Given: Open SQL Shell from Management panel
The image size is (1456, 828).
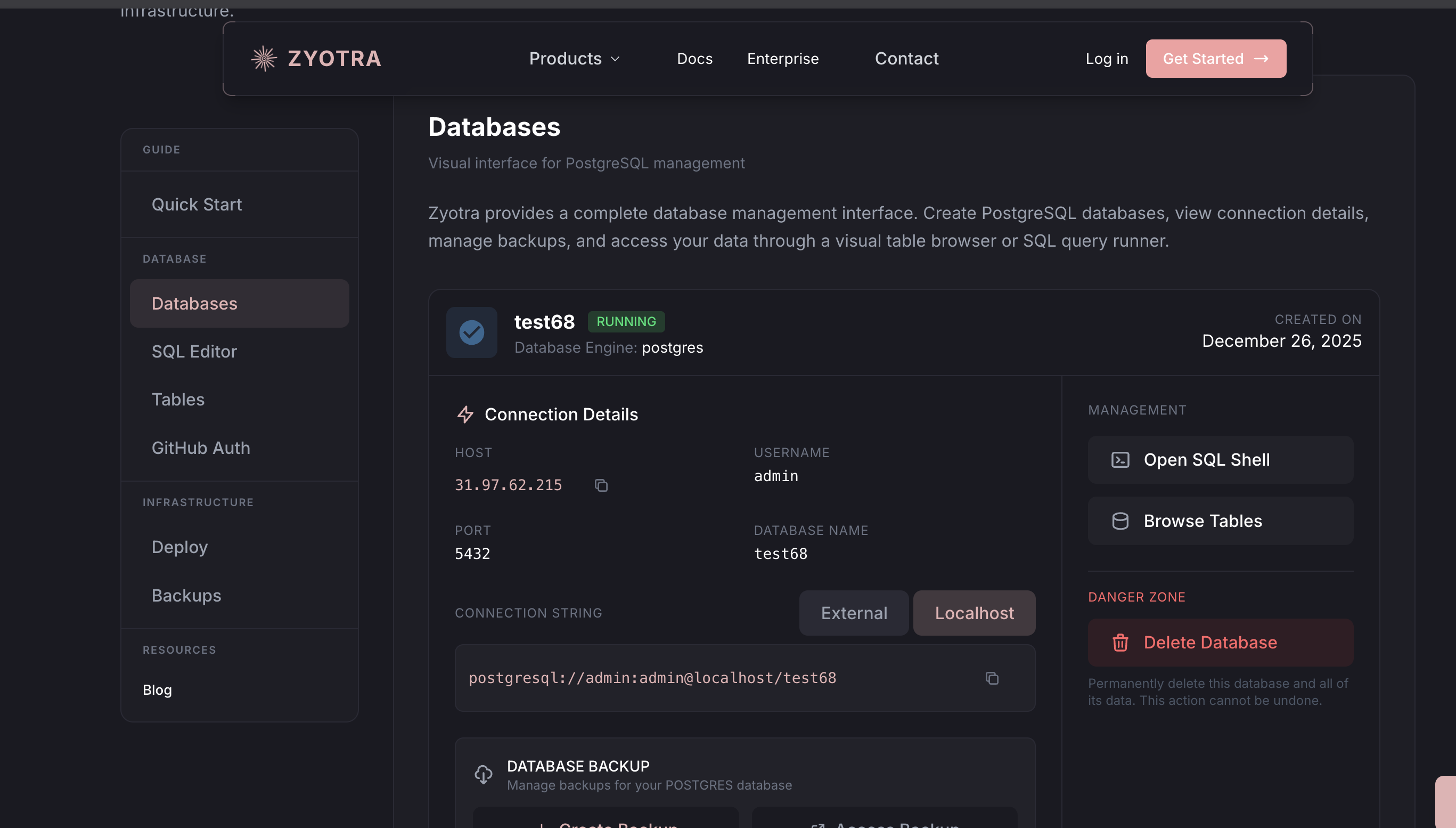Looking at the screenshot, I should pos(1220,459).
